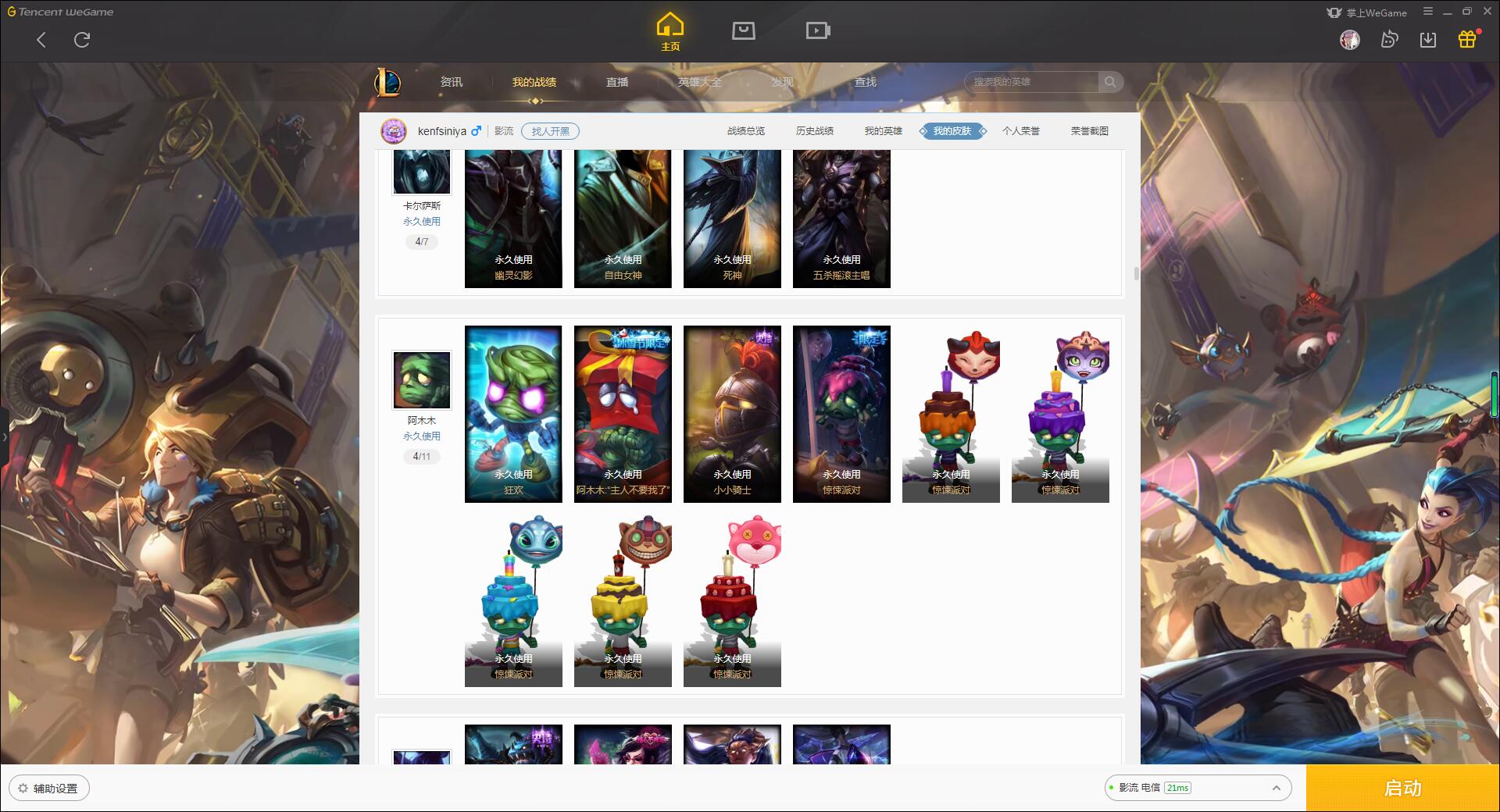Open the 幽灵幻影 skin card

point(513,219)
